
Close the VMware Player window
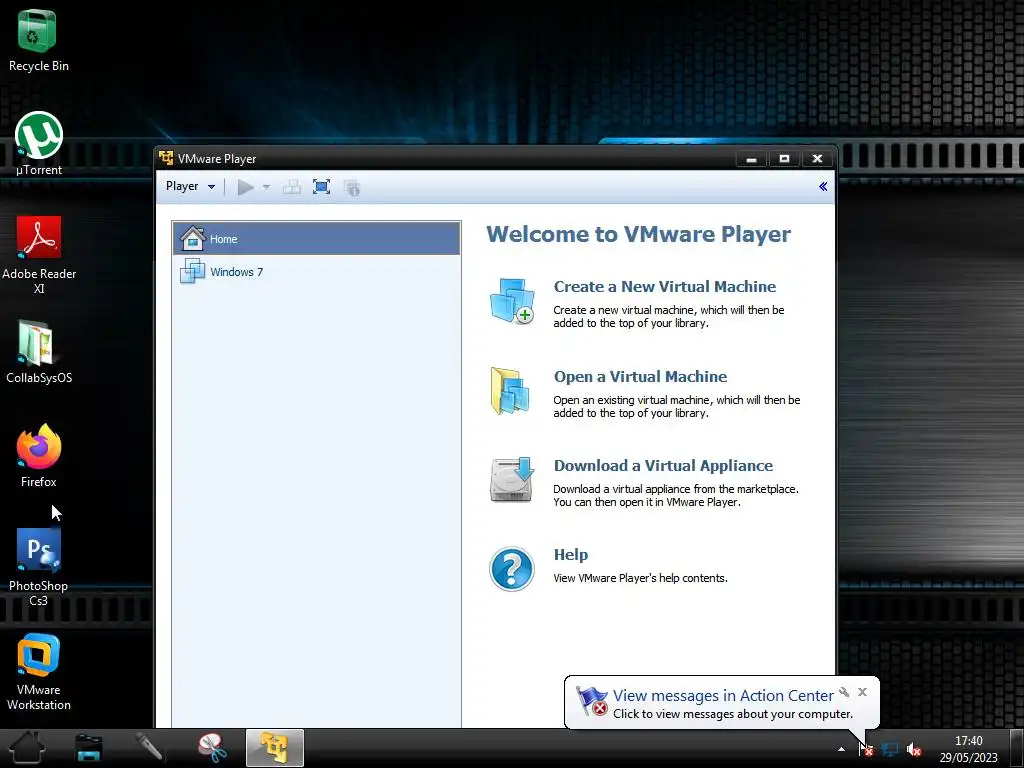pyautogui.click(x=817, y=159)
